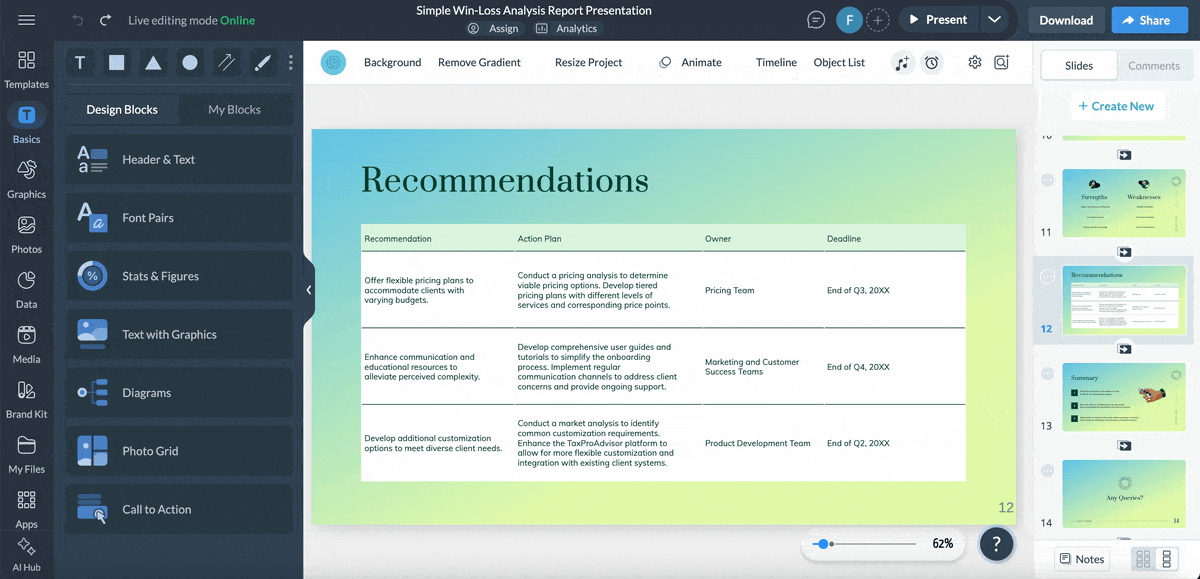1200x579 pixels.
Task: Switch to the Comments tab
Action: pyautogui.click(x=1154, y=66)
